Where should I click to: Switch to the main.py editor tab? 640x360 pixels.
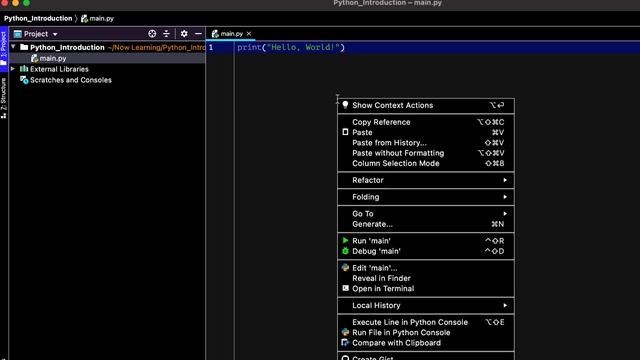[x=231, y=34]
